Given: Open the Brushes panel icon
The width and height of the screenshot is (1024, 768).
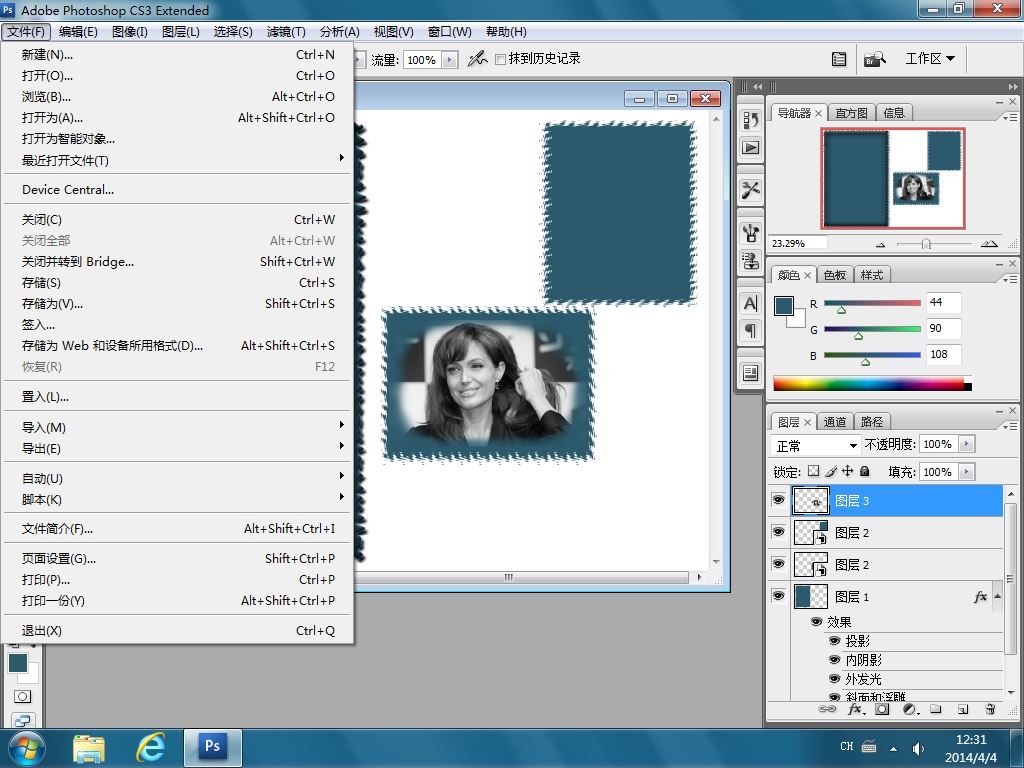Looking at the screenshot, I should 751,232.
